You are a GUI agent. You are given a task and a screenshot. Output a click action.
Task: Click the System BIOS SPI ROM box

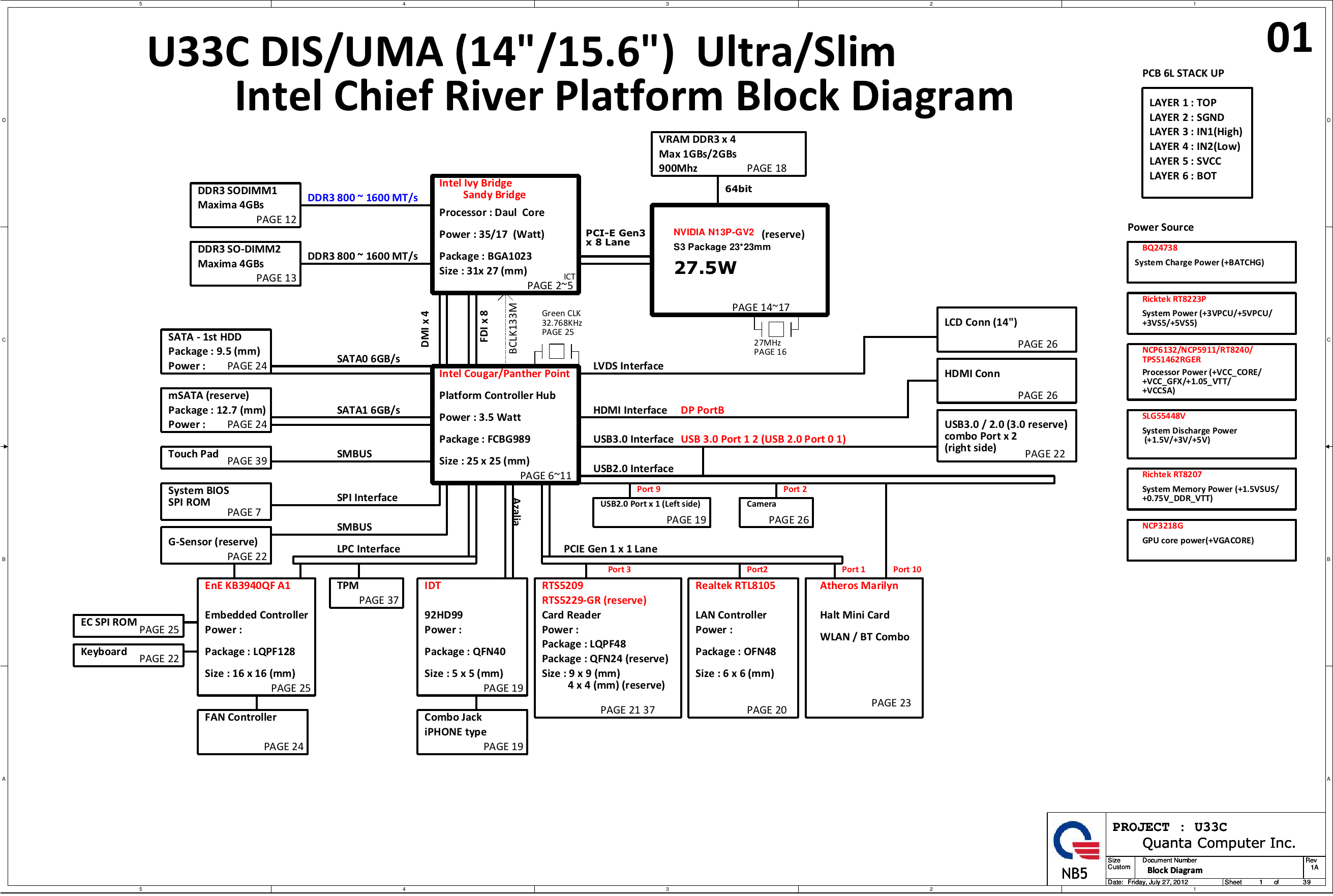tap(216, 501)
